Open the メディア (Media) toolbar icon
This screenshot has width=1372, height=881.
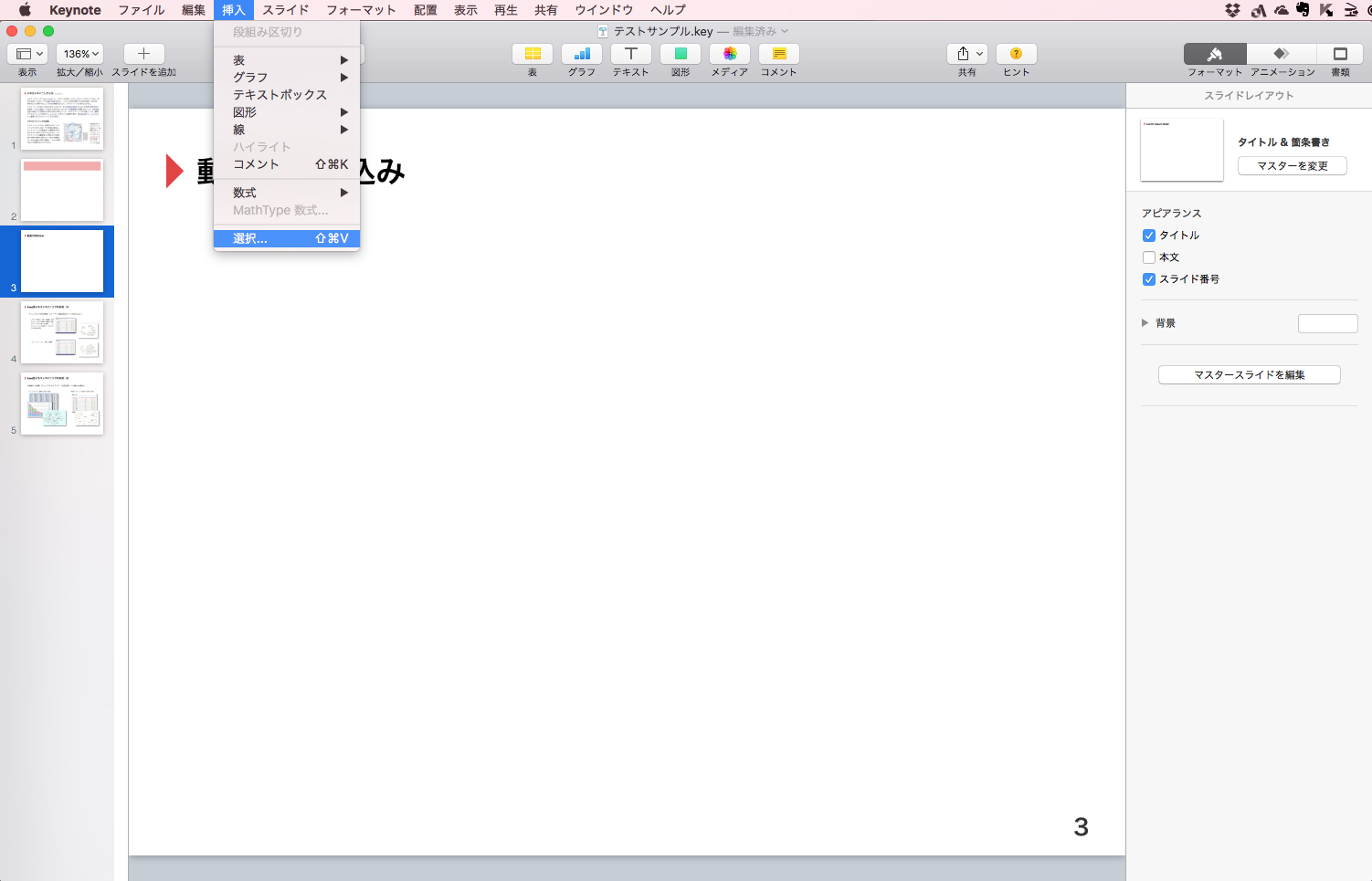tap(729, 54)
